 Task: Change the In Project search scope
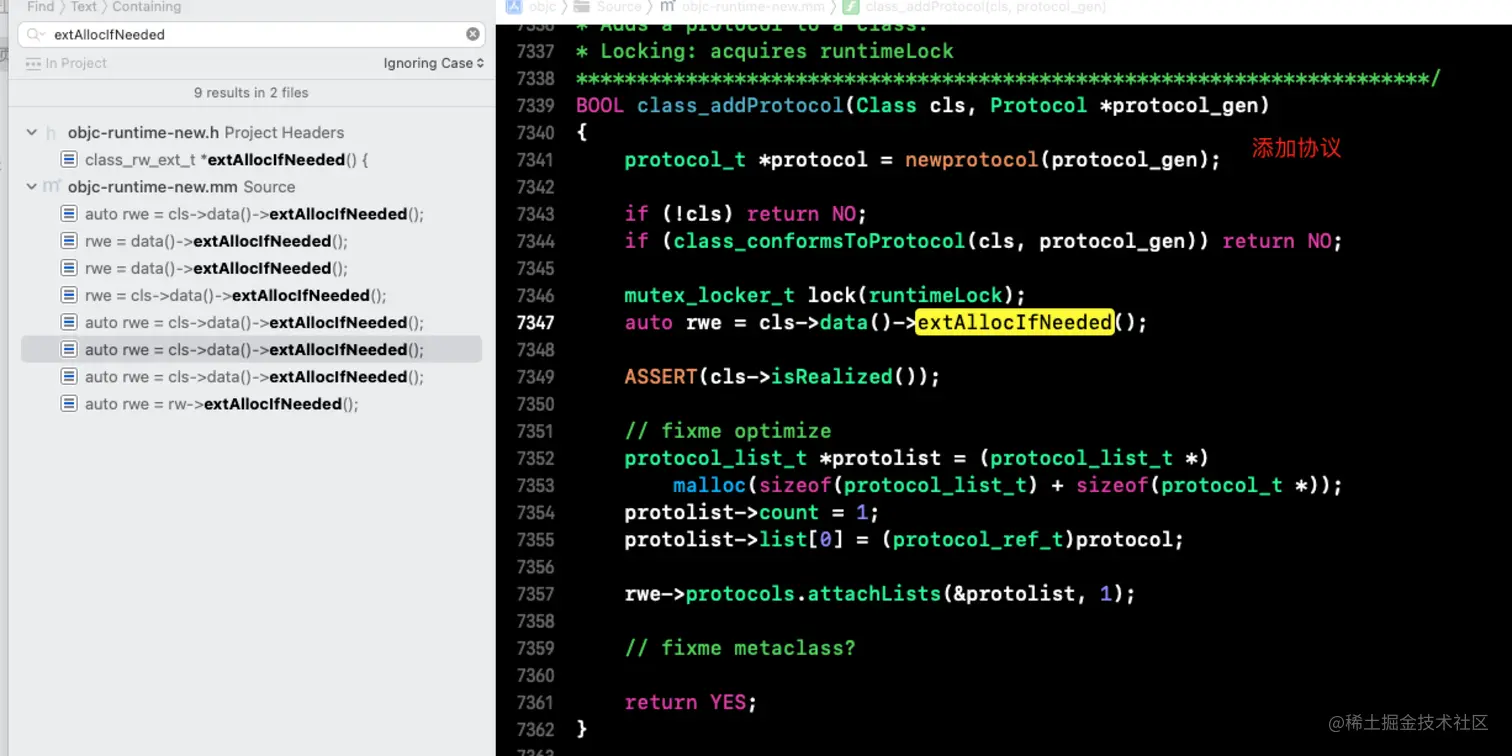pyautogui.click(x=76, y=63)
